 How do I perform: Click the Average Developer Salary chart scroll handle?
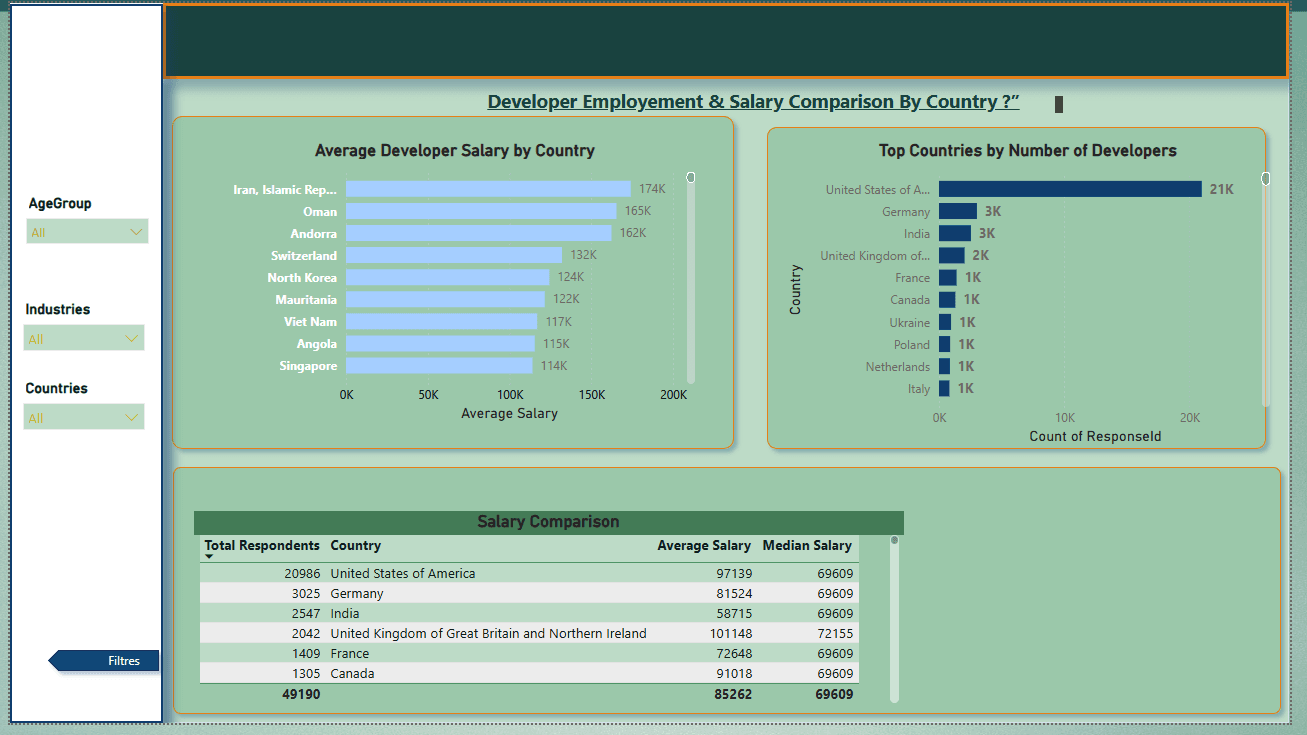tap(691, 177)
